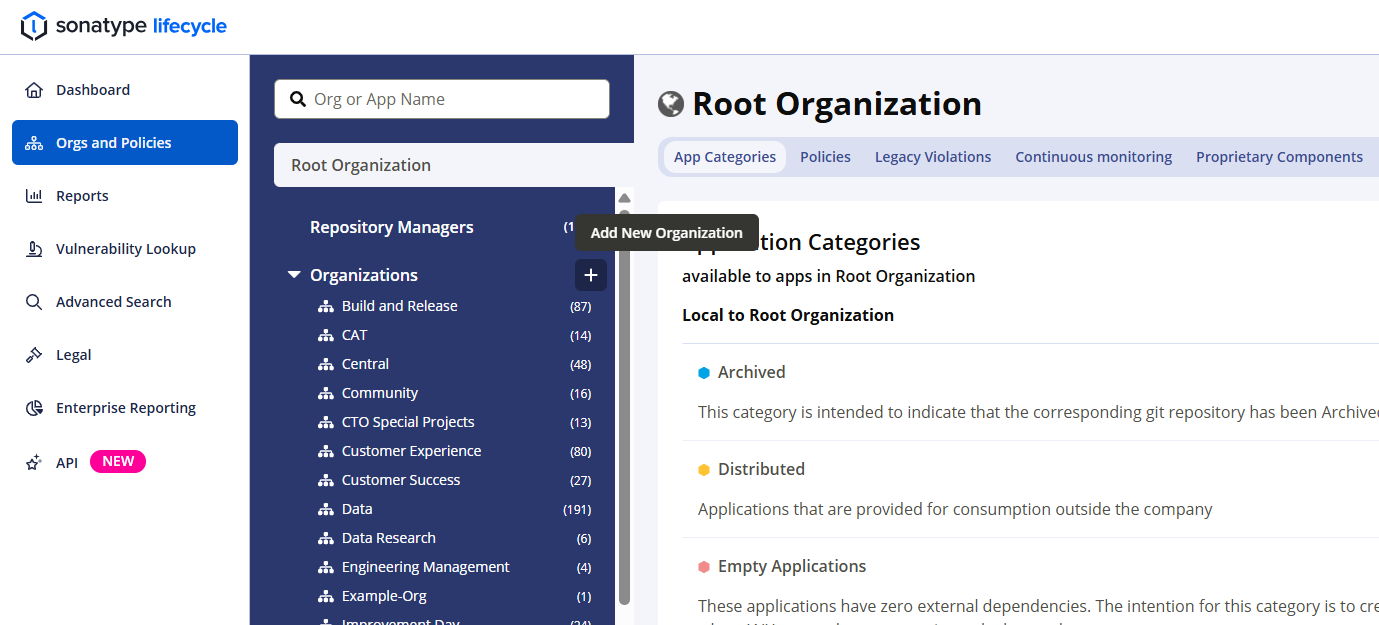Click the Local to Root Organization heading
1379x625 pixels.
tap(788, 315)
